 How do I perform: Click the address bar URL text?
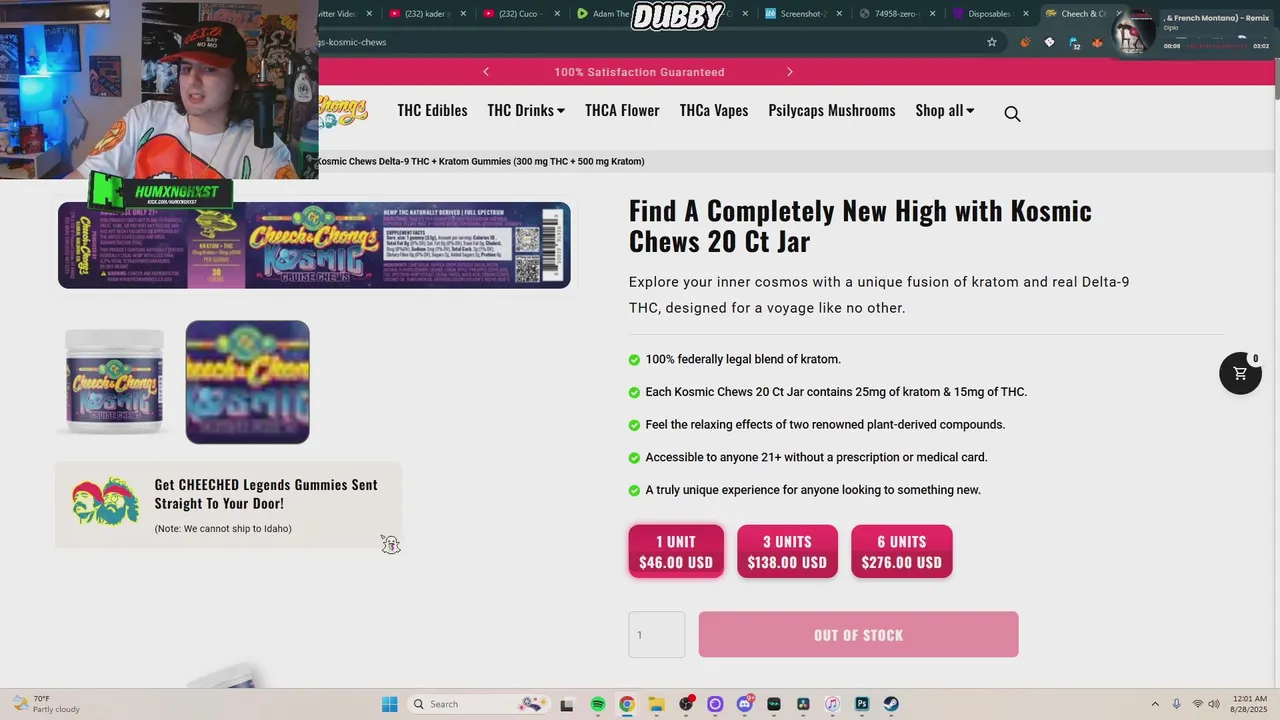(352, 42)
